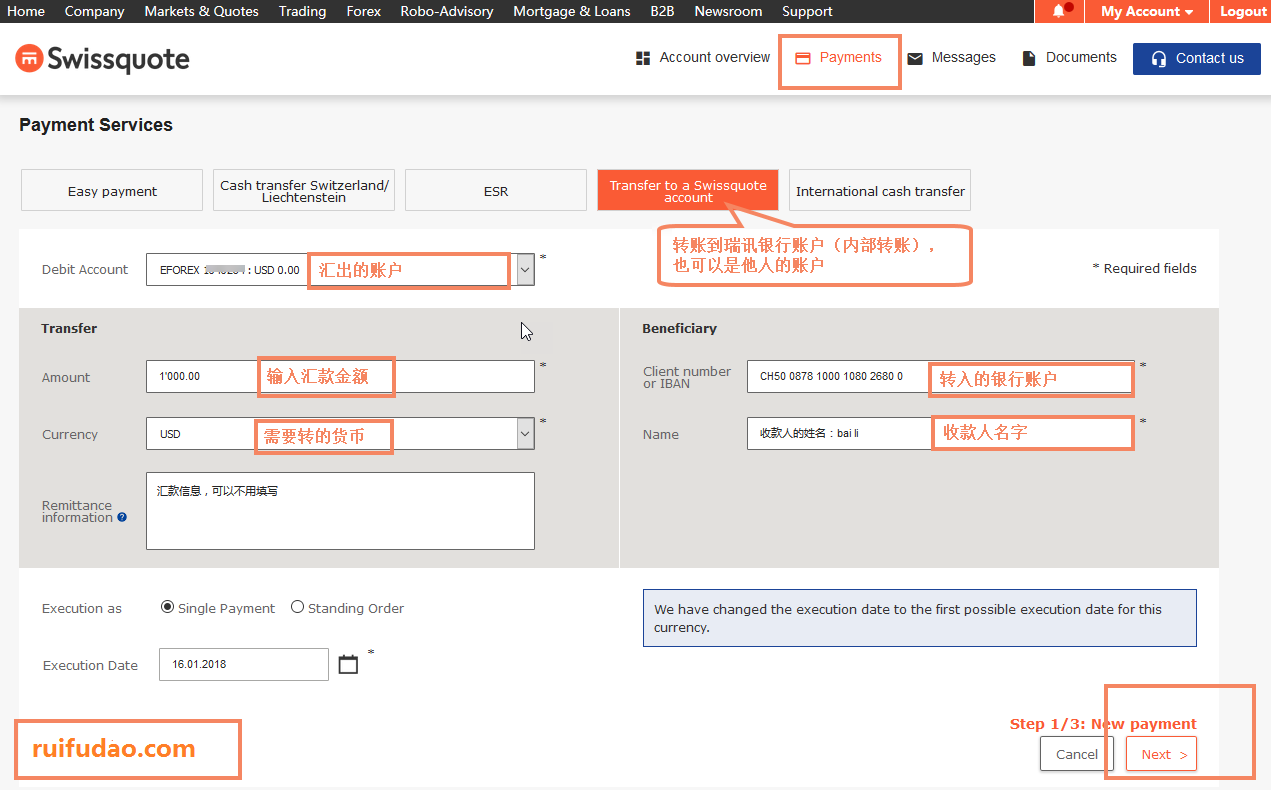
Task: Click the Remittance information text area
Action: pyautogui.click(x=340, y=511)
